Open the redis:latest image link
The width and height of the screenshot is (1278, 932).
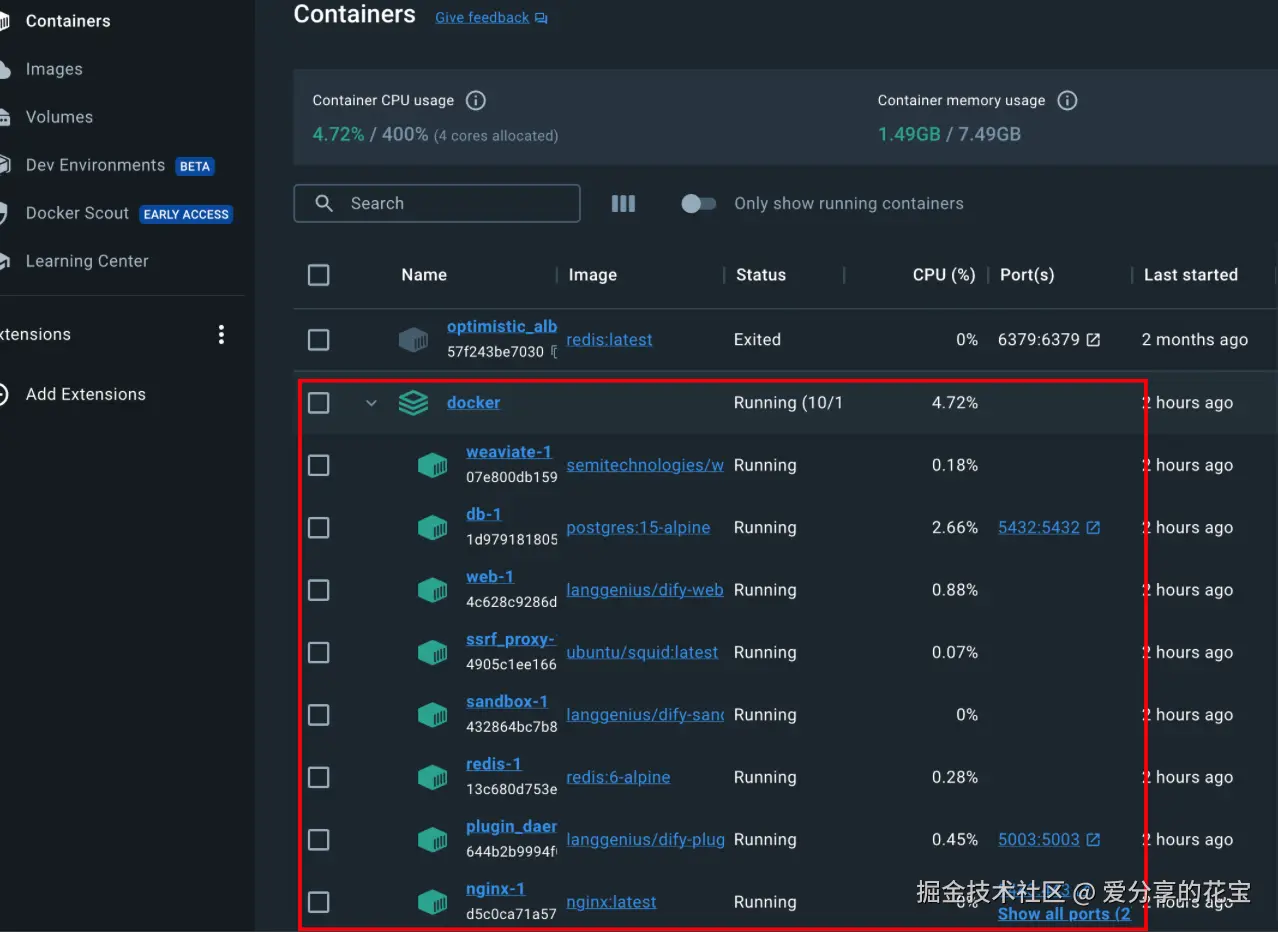pyautogui.click(x=609, y=340)
